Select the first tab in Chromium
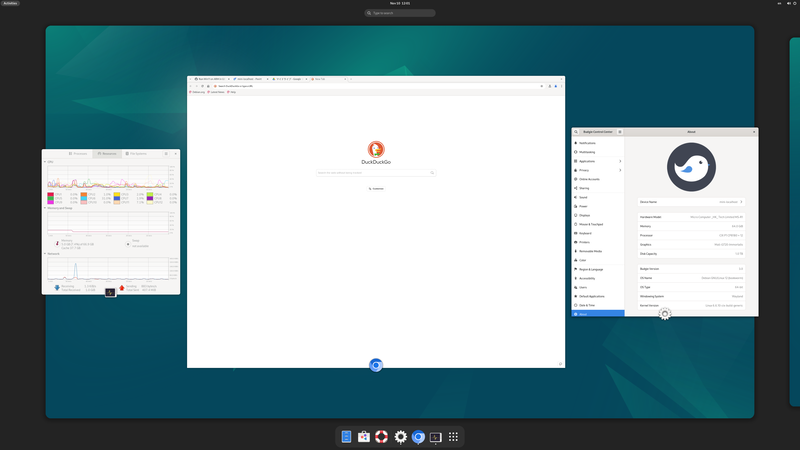800x450 pixels. (x=212, y=79)
